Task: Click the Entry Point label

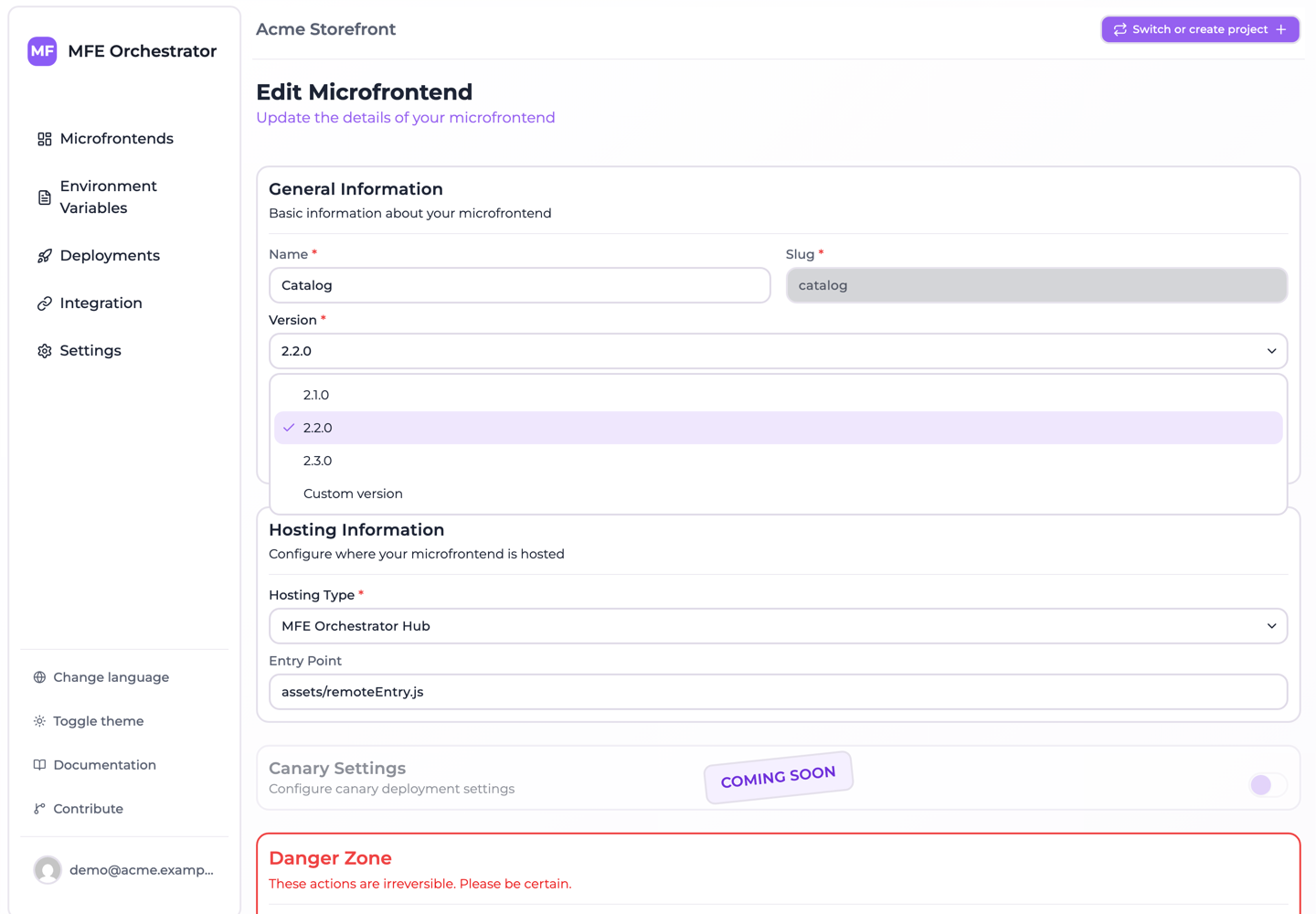Action: tap(305, 661)
